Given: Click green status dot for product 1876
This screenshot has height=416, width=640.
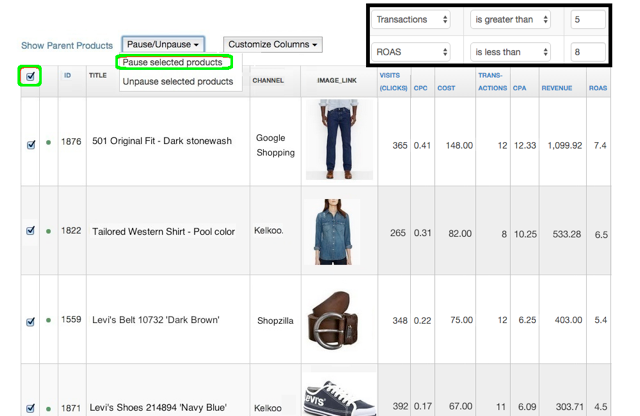Looking at the screenshot, I should pos(48,144).
